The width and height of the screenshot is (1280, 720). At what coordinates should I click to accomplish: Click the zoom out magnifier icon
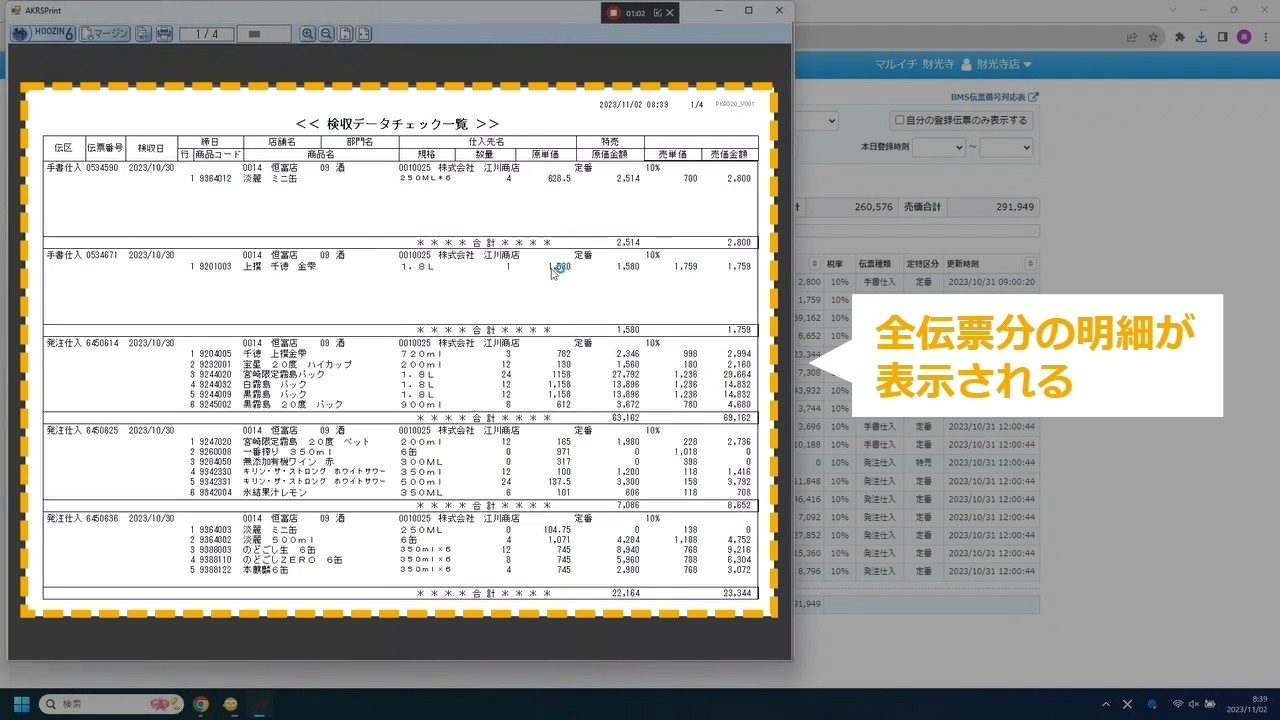326,34
